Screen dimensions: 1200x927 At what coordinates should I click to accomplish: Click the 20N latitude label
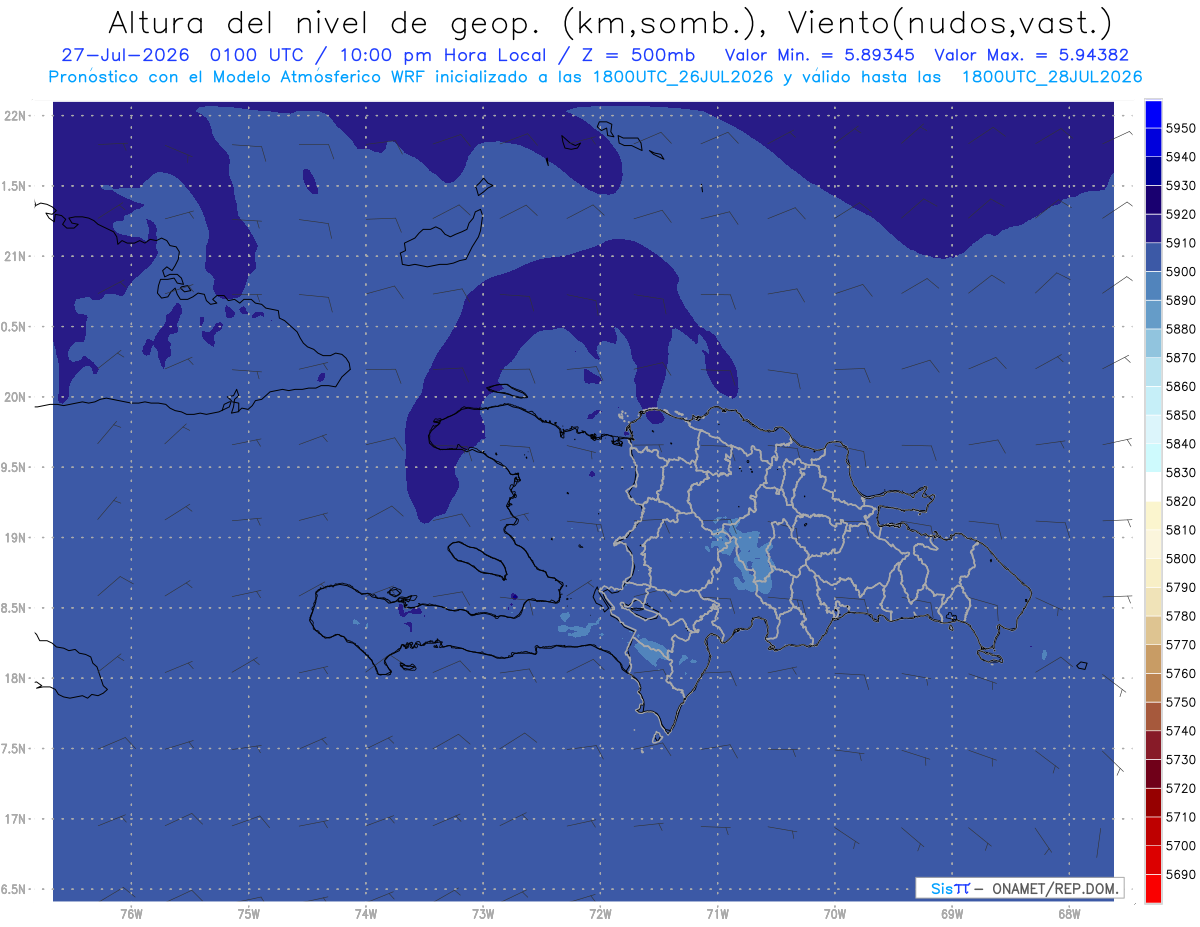point(16,397)
